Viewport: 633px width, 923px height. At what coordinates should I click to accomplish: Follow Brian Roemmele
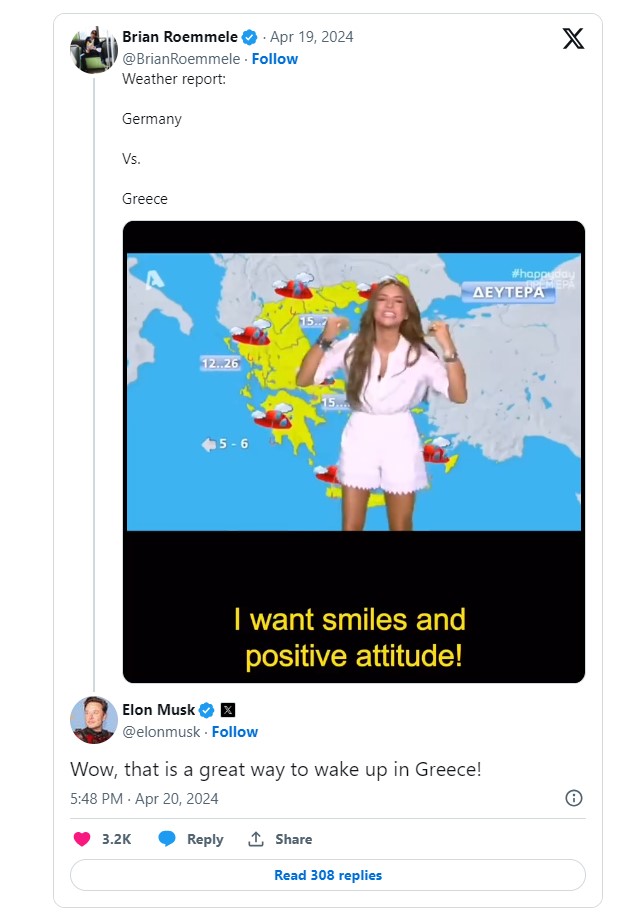tap(275, 59)
